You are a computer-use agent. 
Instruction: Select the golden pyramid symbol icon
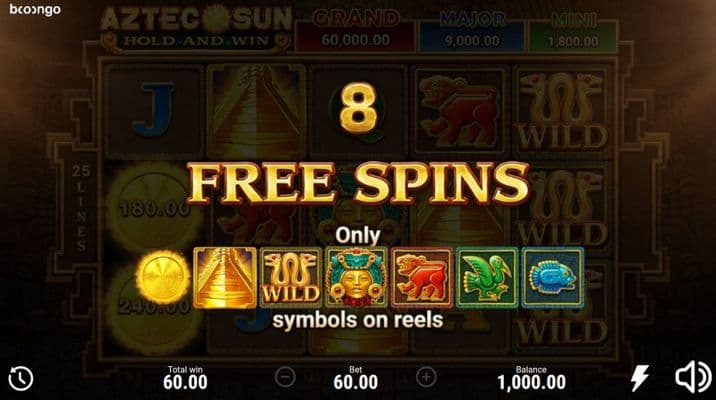(225, 278)
